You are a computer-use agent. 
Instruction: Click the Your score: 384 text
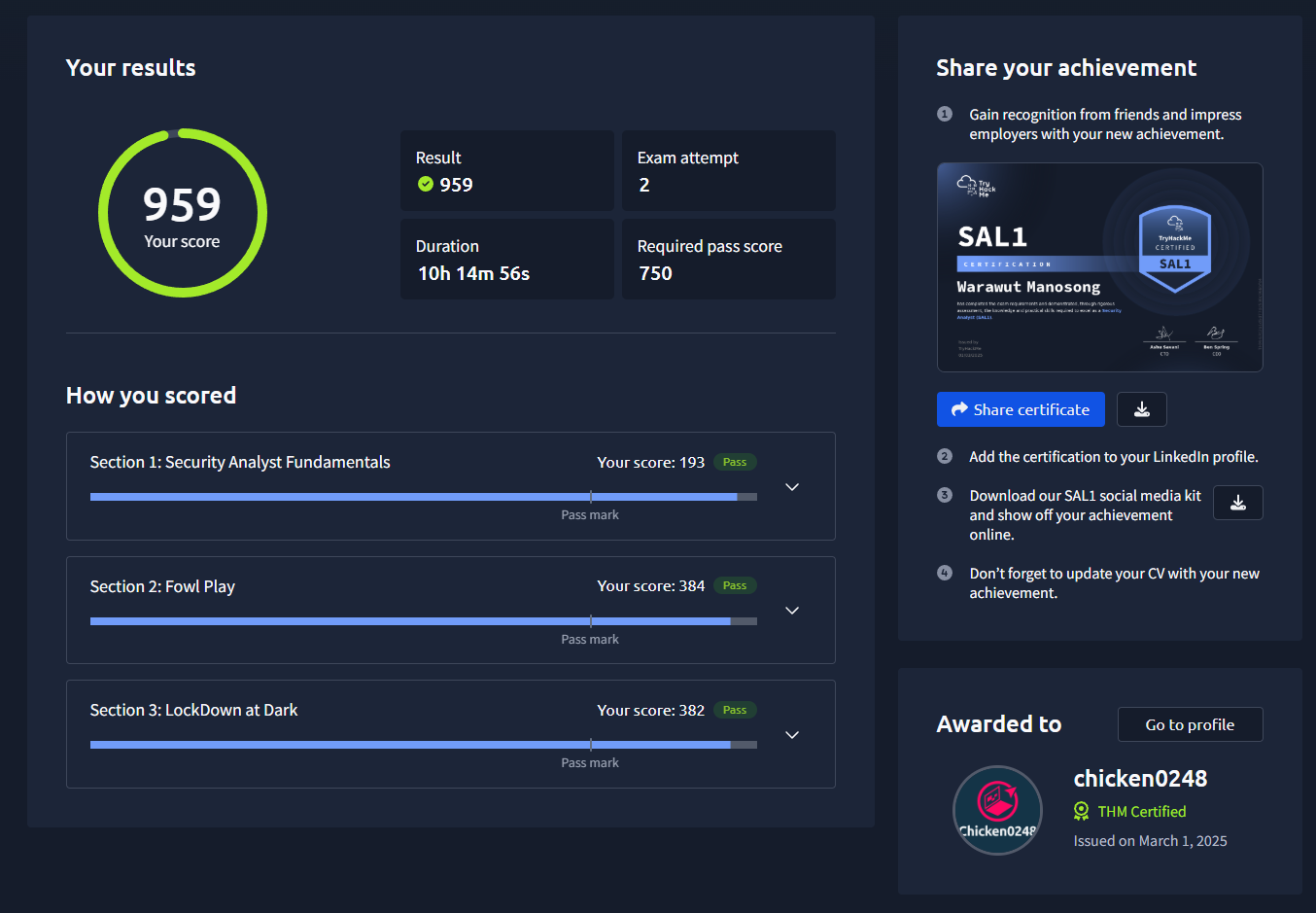tap(650, 585)
